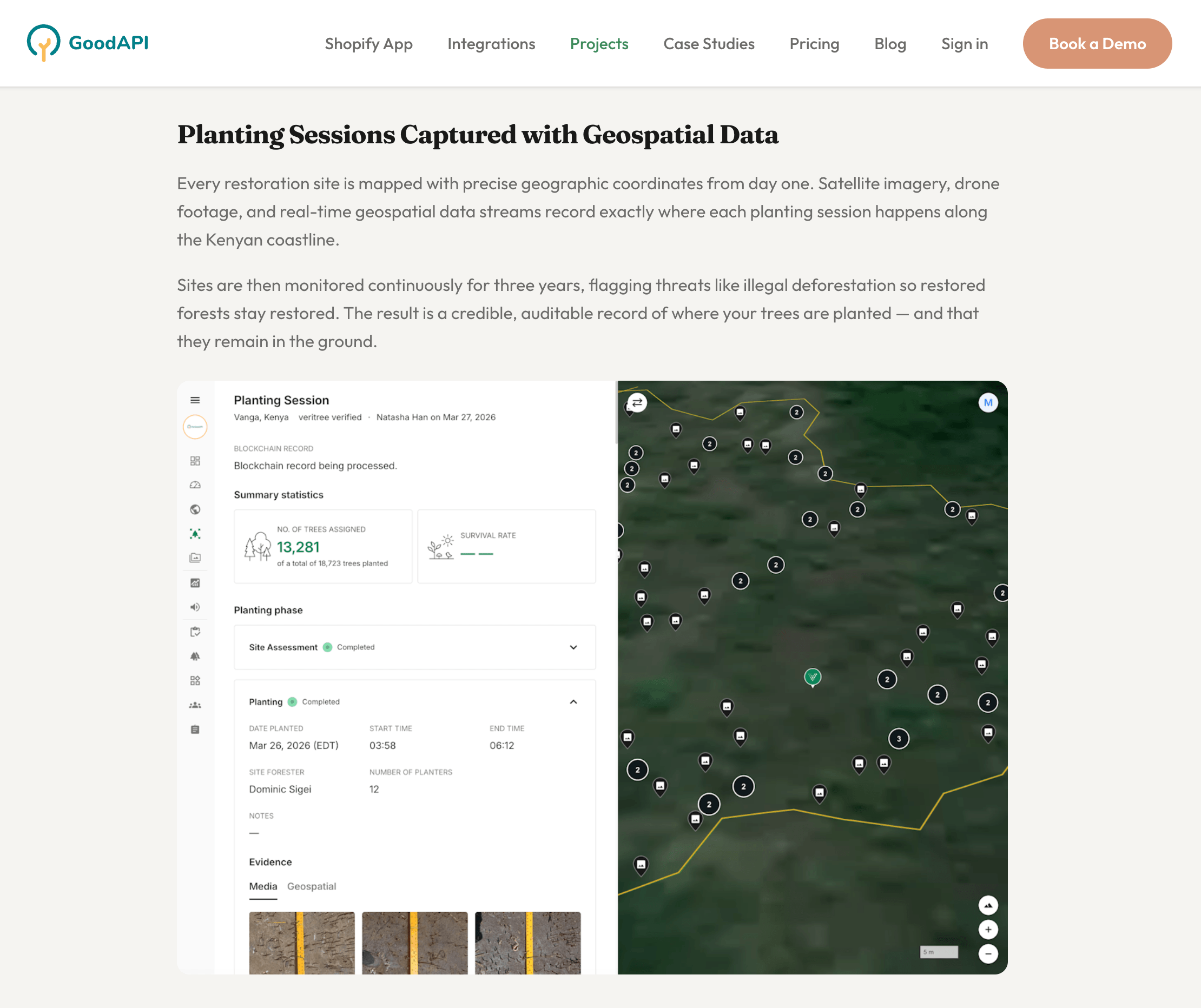This screenshot has height=1008, width=1201.
Task: Open the Blog link in the navigation
Action: click(x=890, y=44)
